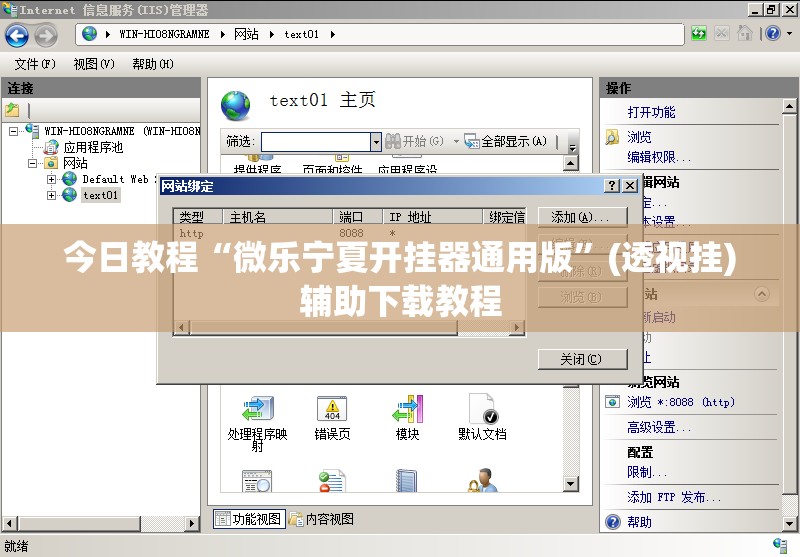The image size is (800, 557).
Task: Open 处理程序映射 feature icon
Action: click(x=258, y=409)
